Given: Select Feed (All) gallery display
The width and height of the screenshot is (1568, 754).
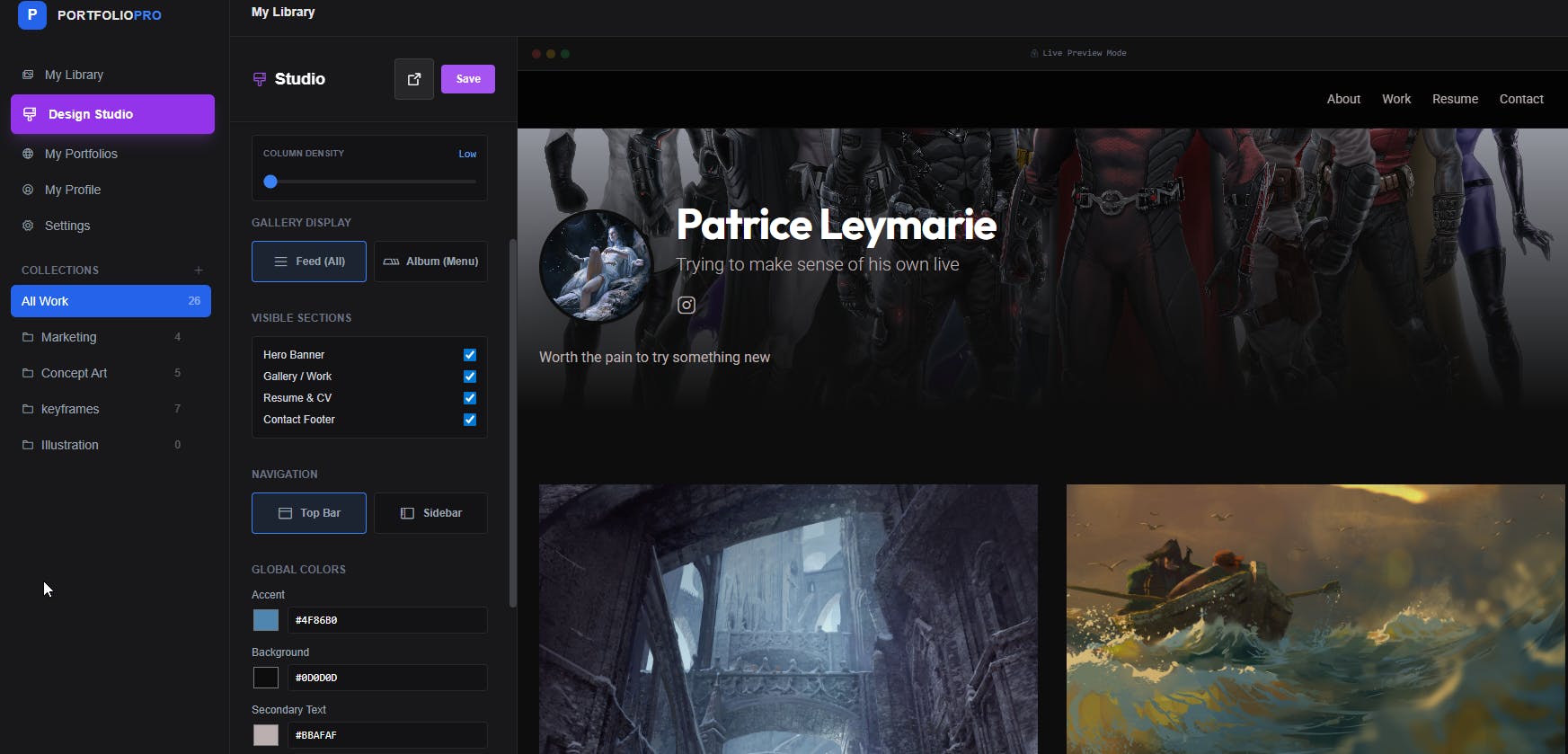Looking at the screenshot, I should 309,262.
